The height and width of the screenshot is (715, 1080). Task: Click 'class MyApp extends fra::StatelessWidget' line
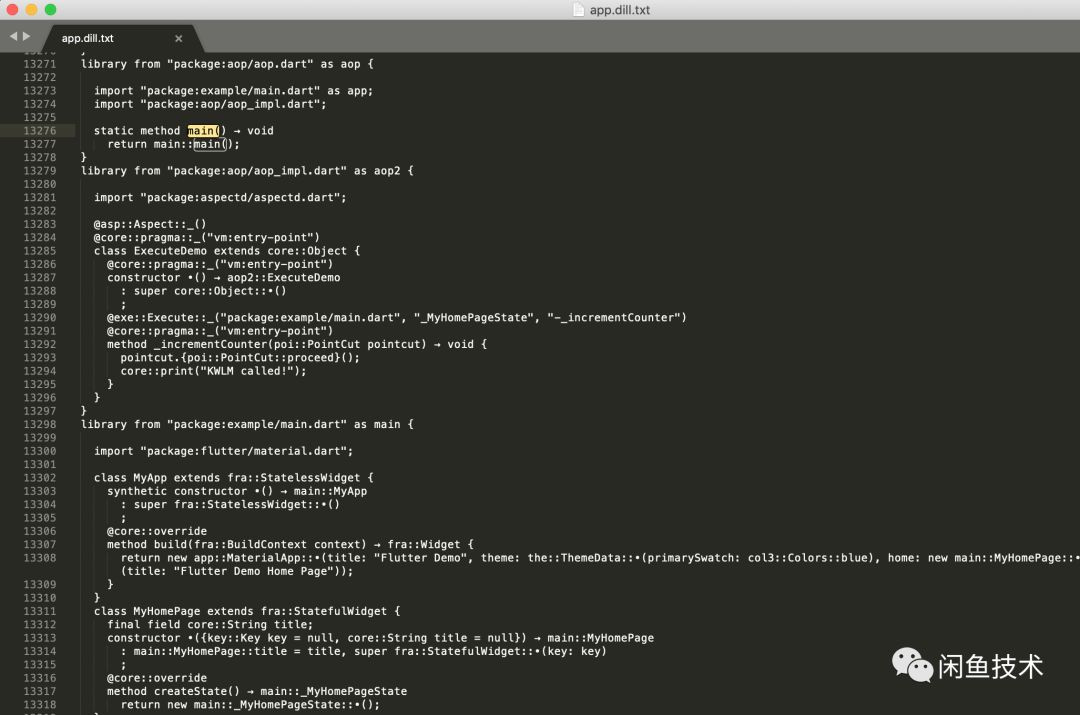pyautogui.click(x=234, y=478)
